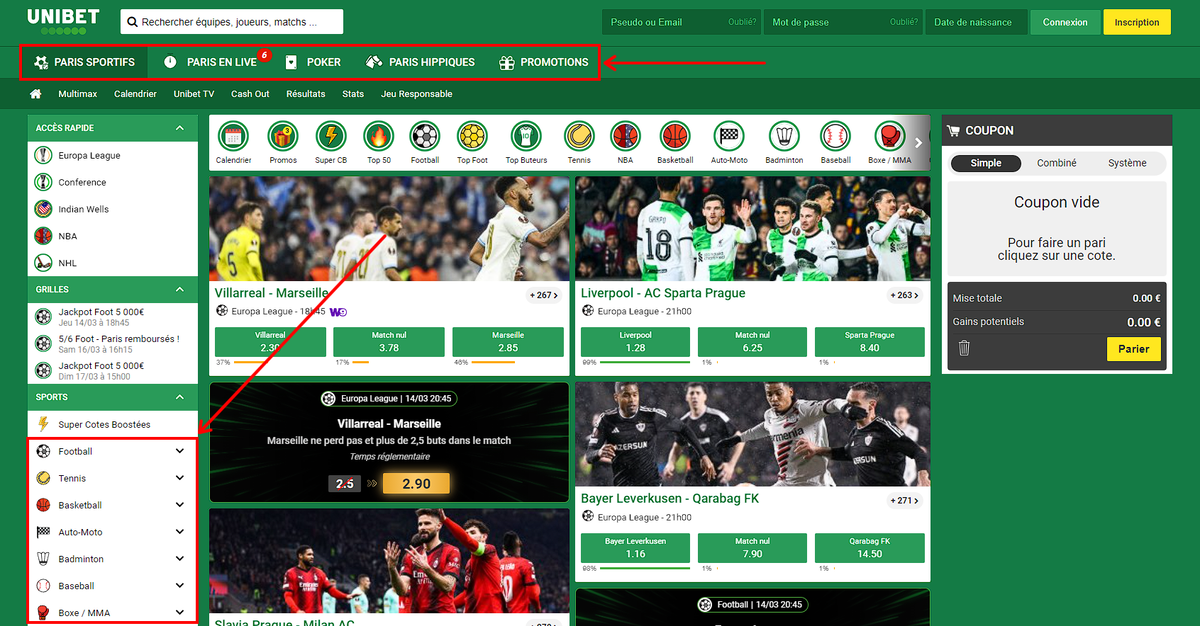The height and width of the screenshot is (626, 1200).
Task: Collapse the Grilles section
Action: pyautogui.click(x=180, y=289)
